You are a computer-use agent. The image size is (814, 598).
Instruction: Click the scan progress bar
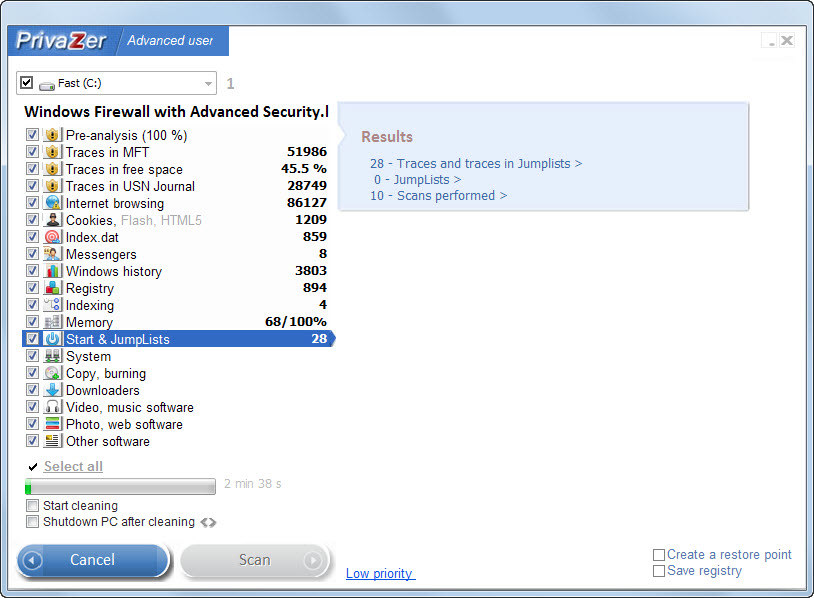[120, 486]
